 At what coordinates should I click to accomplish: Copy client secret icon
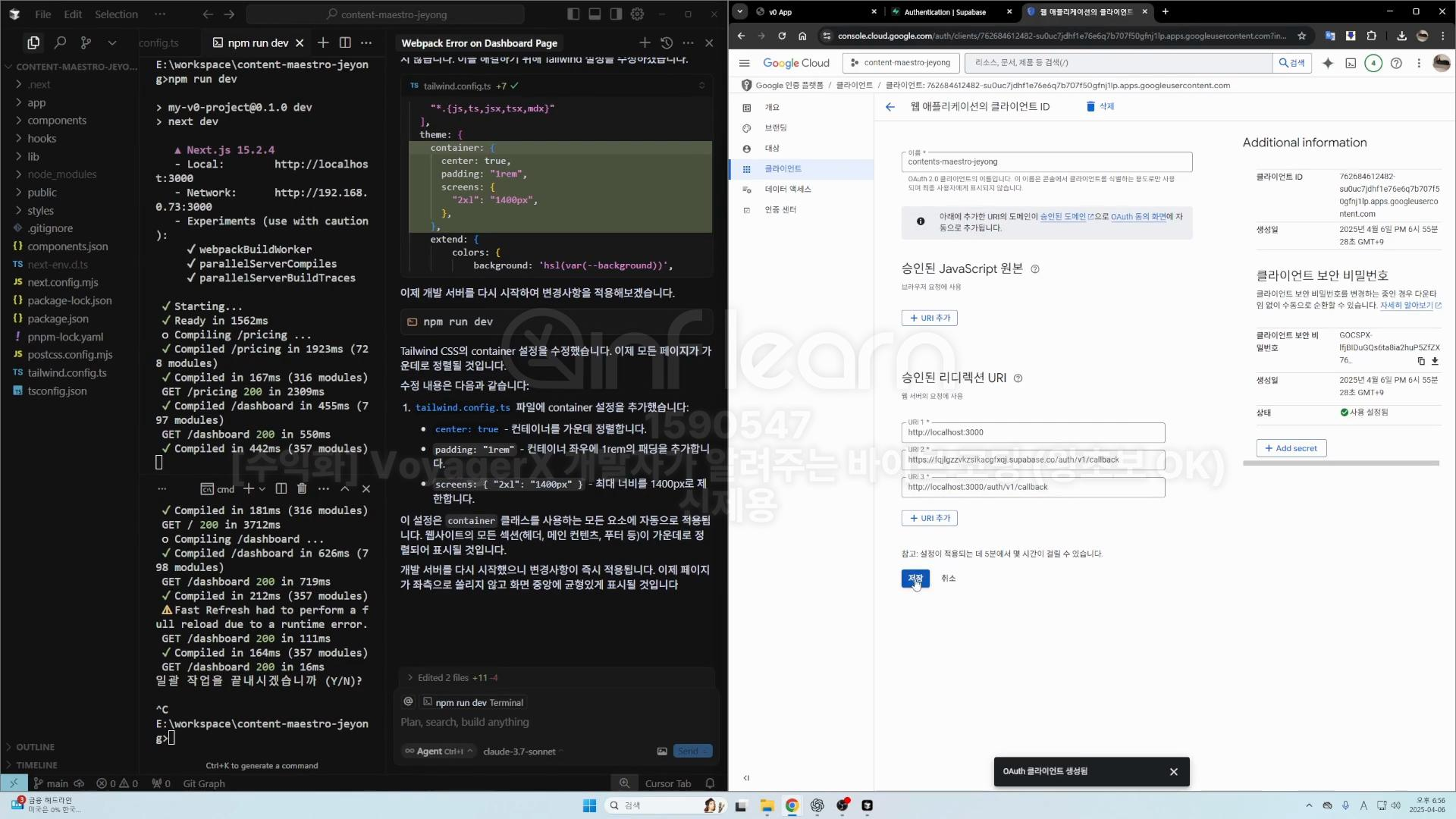pos(1421,362)
